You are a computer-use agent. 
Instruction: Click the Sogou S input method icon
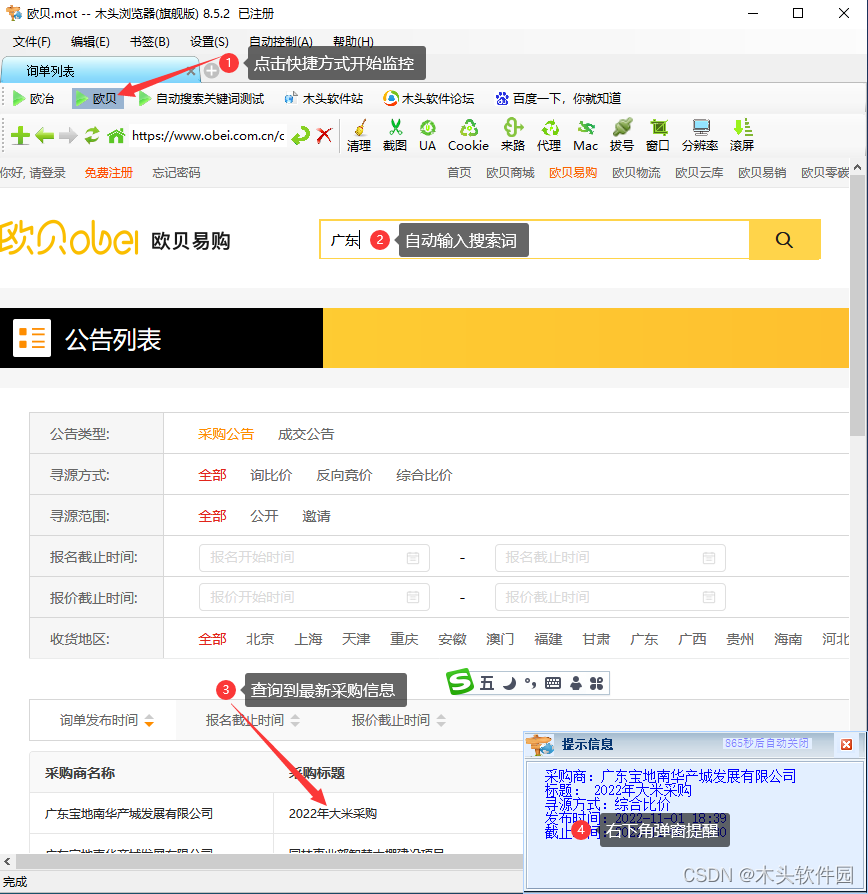460,682
